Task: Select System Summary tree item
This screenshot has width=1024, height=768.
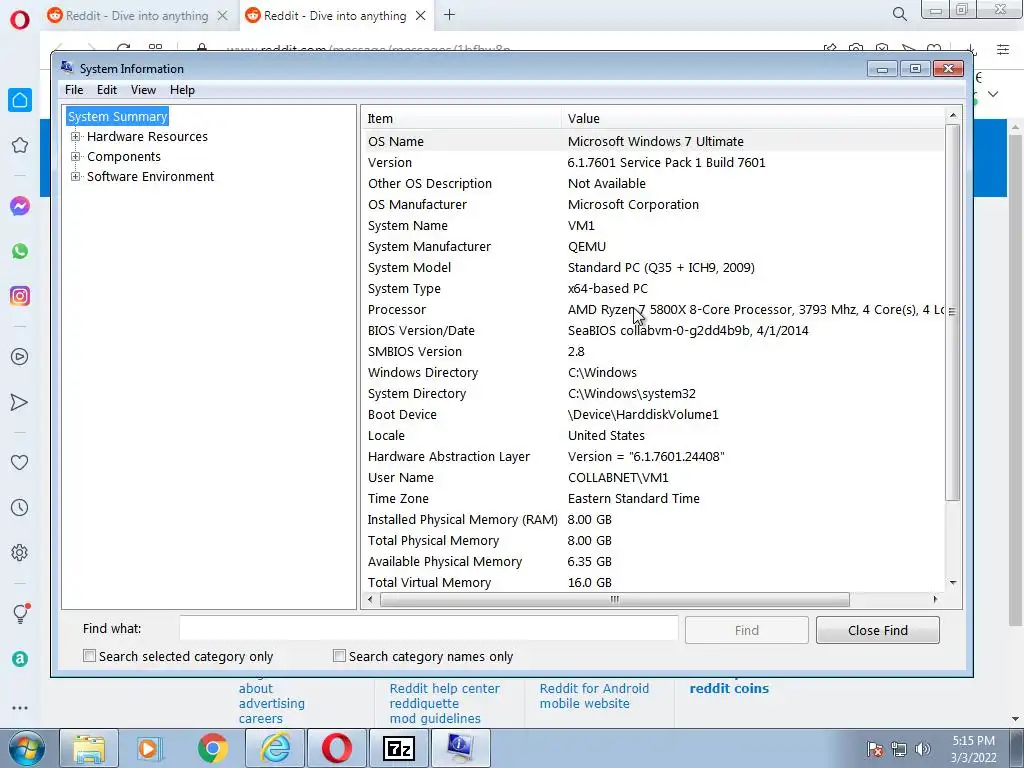Action: coord(118,116)
